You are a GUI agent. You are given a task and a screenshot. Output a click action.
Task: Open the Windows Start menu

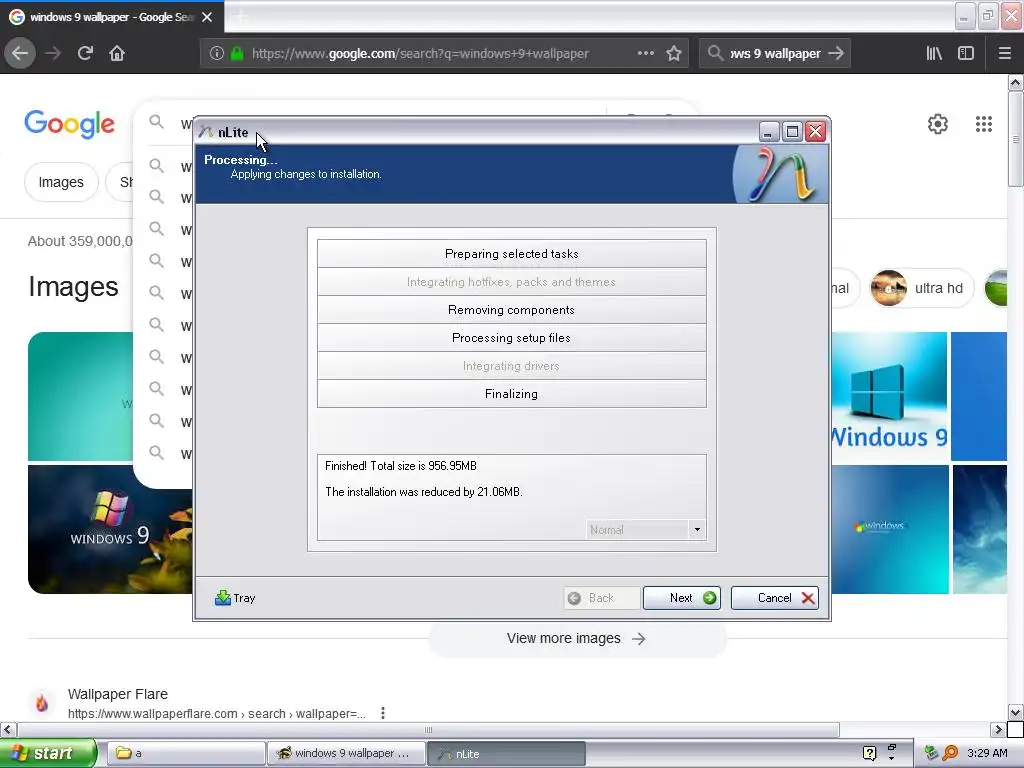coord(47,753)
